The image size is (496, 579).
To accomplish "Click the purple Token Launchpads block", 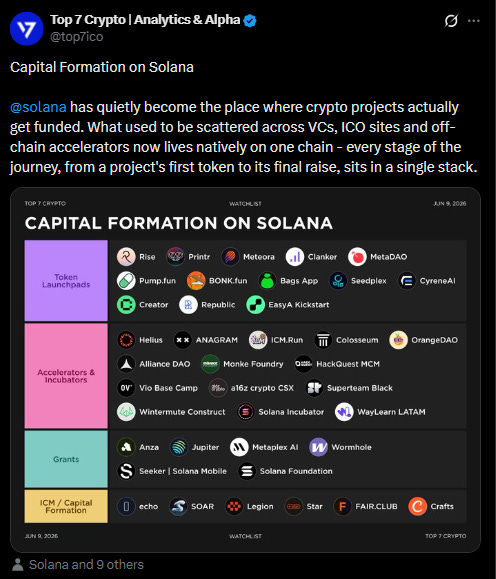I will click(x=66, y=281).
